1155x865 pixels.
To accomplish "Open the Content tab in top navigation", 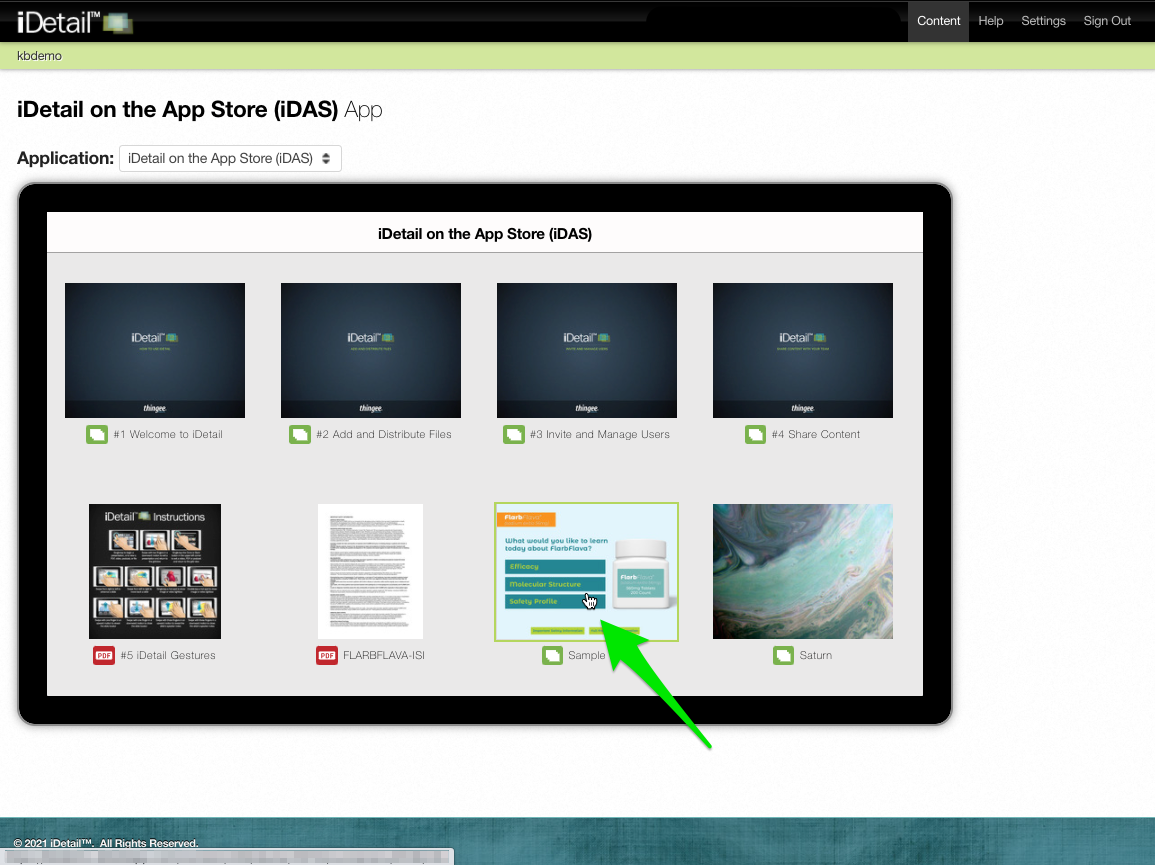I will (x=938, y=21).
